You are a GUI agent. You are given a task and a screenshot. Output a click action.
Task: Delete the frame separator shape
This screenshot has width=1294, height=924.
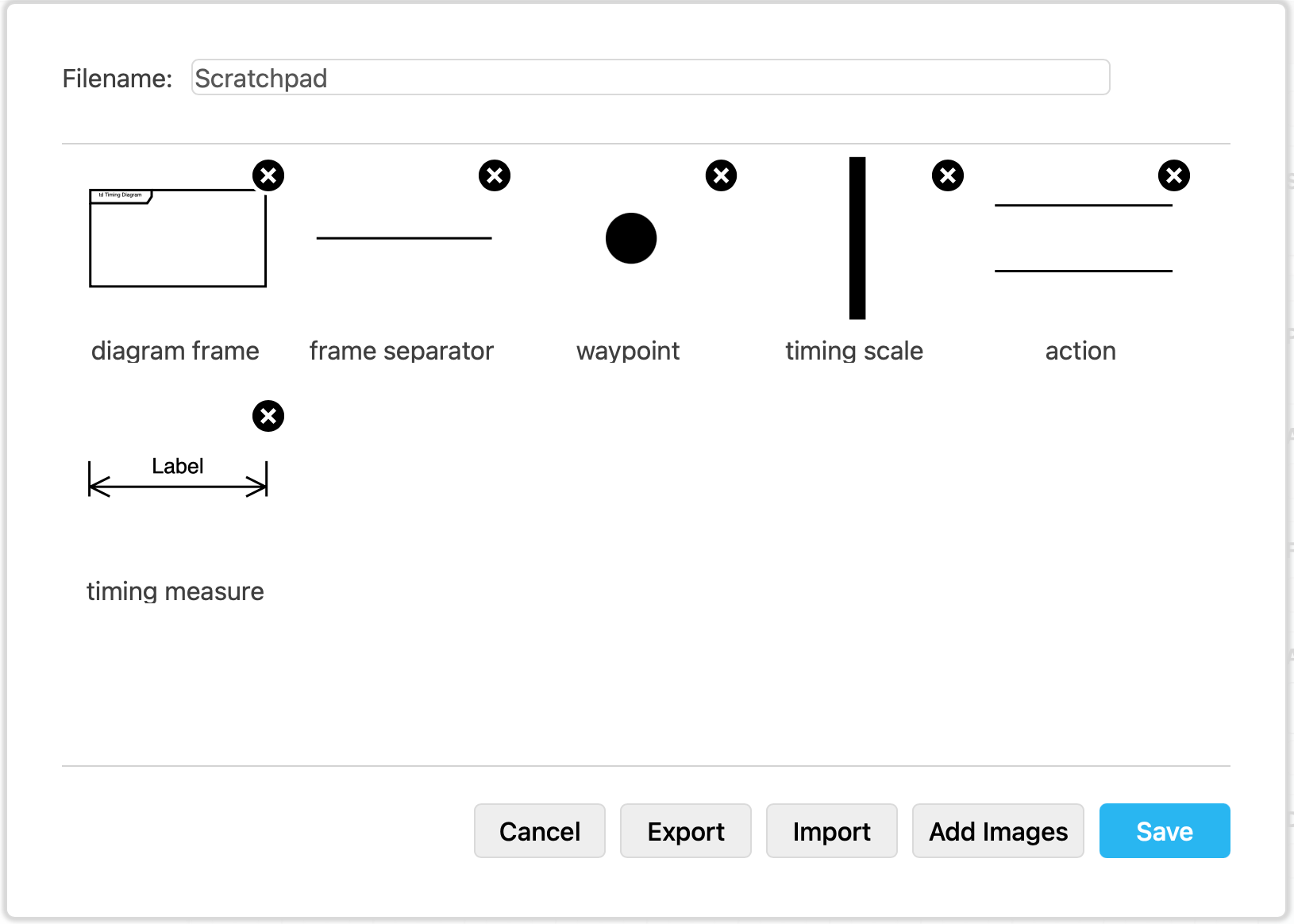tap(495, 175)
